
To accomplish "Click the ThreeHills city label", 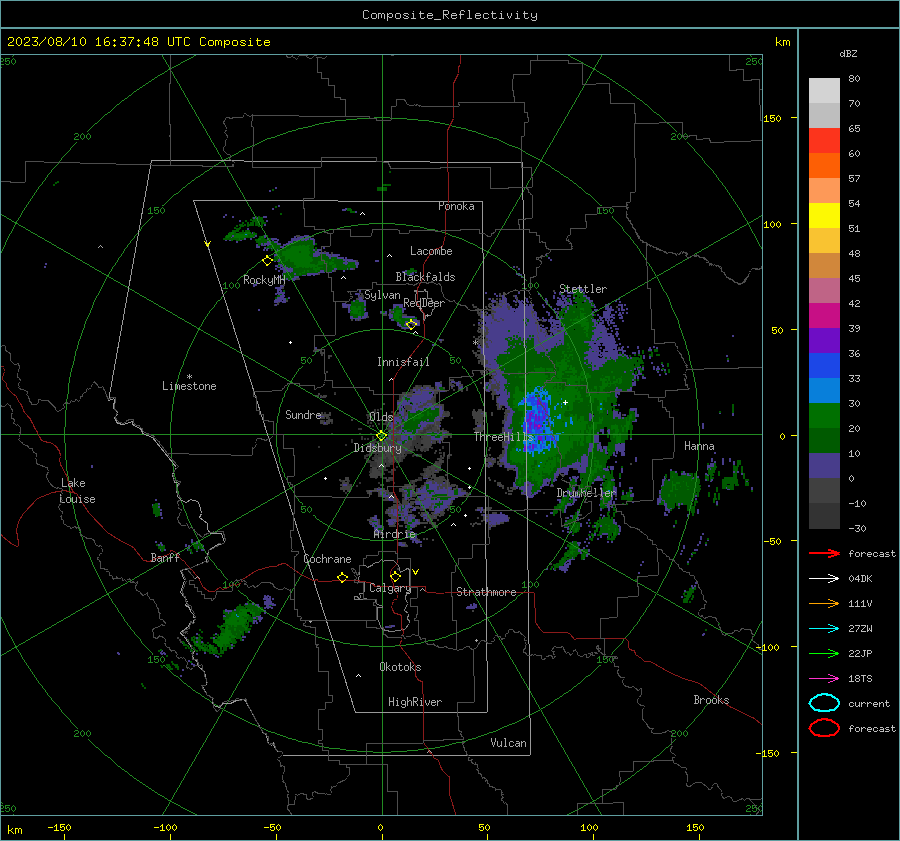I will point(503,437).
